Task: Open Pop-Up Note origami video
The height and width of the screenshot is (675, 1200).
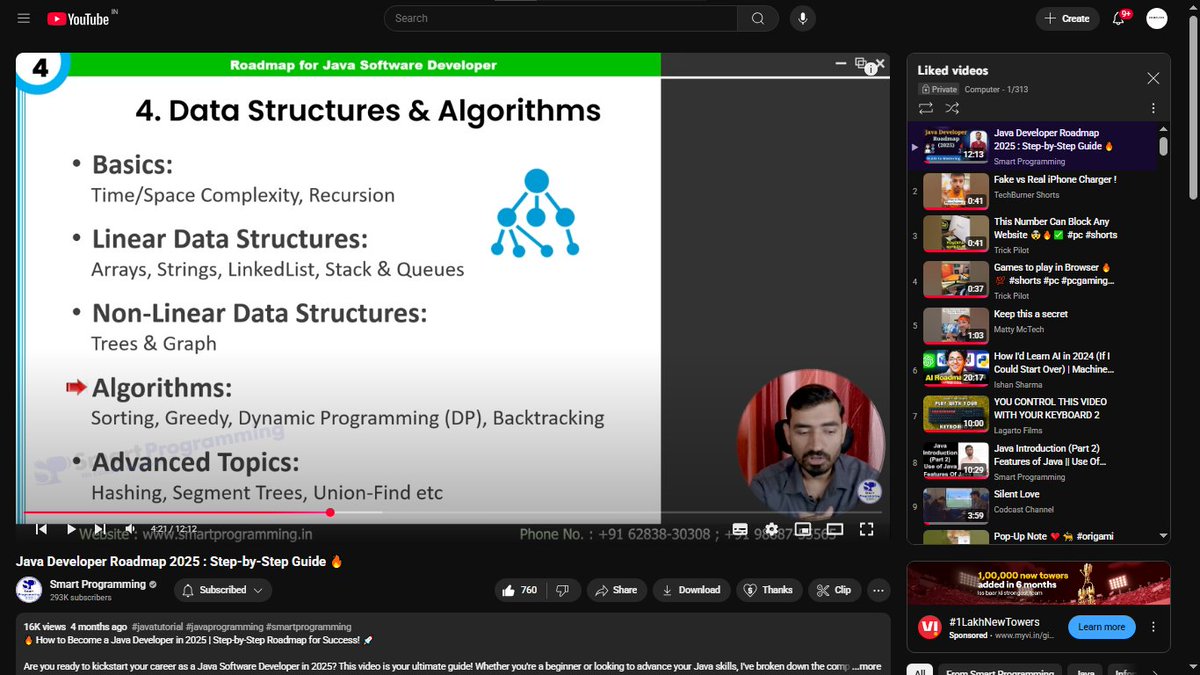Action: coord(1031,536)
